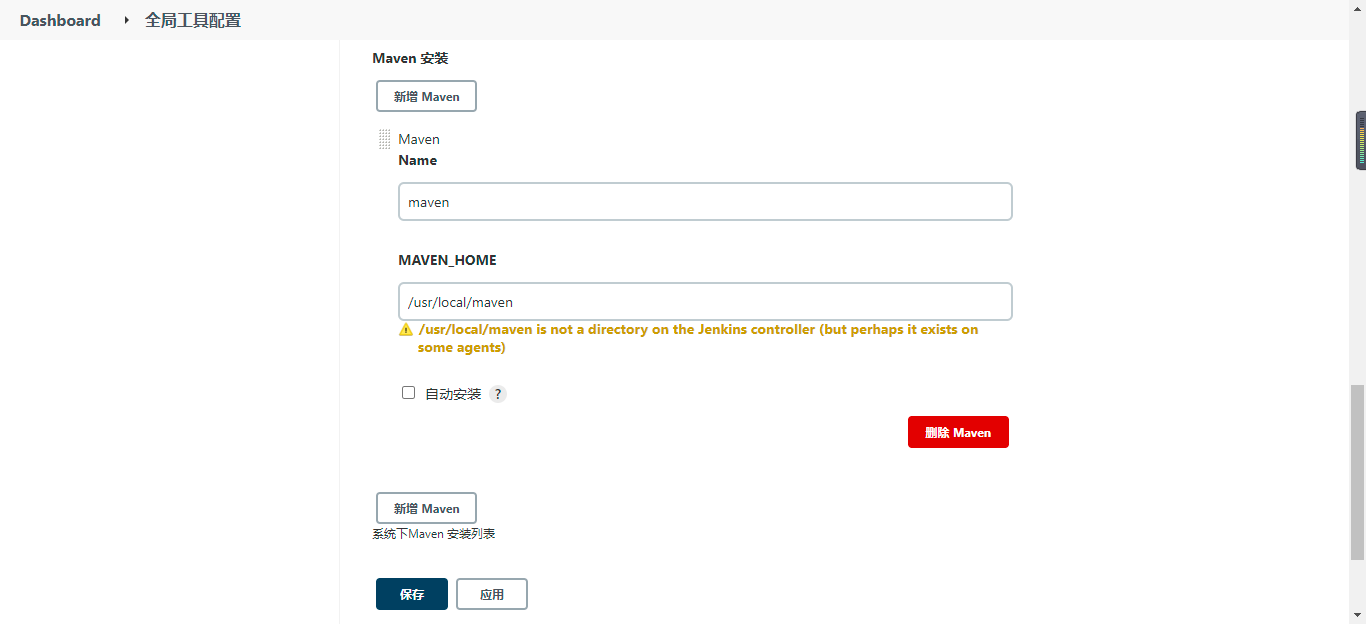Enable the 自动安装 checkbox
1366x624 pixels.
click(408, 392)
